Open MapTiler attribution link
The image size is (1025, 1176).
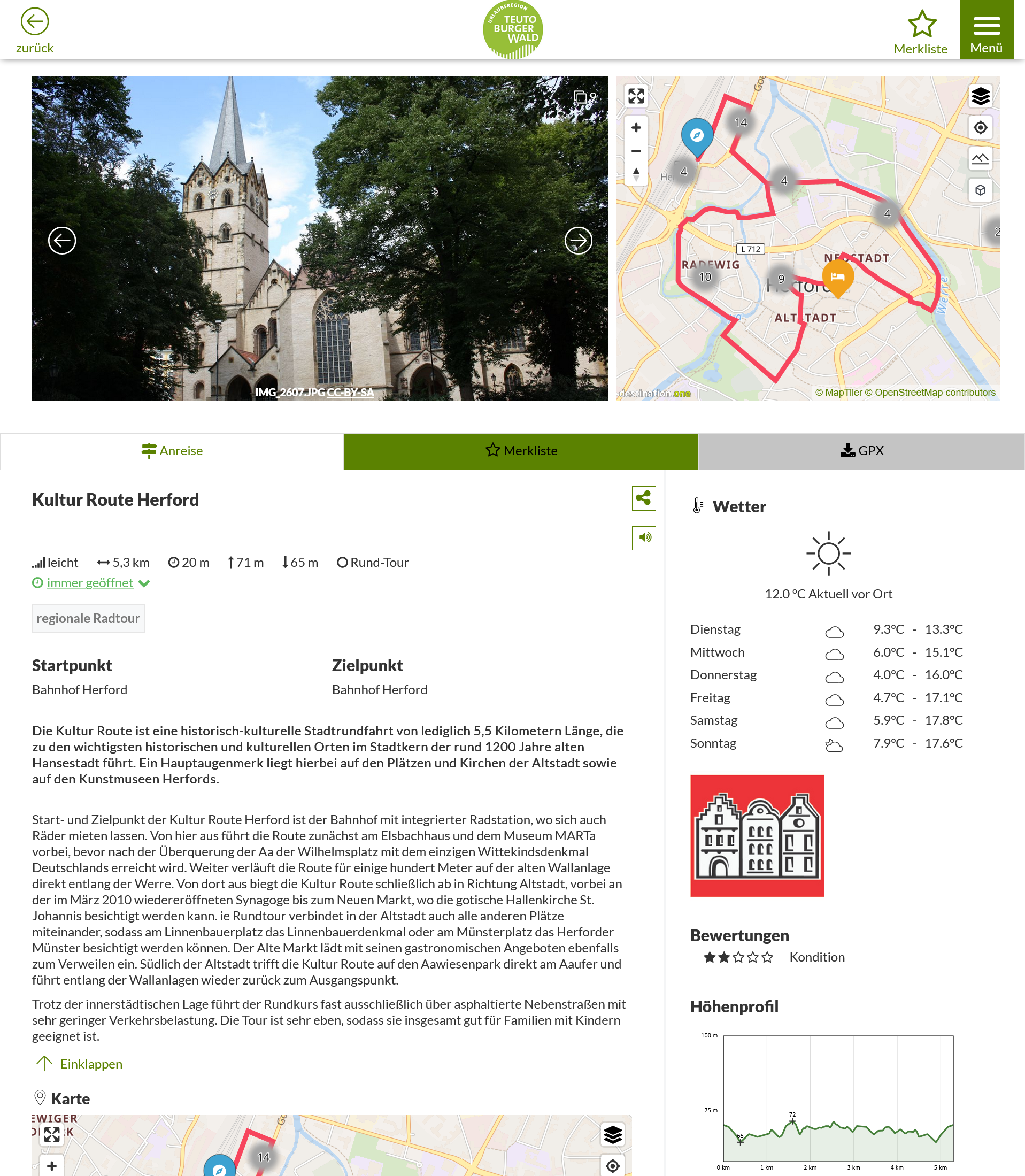click(838, 393)
